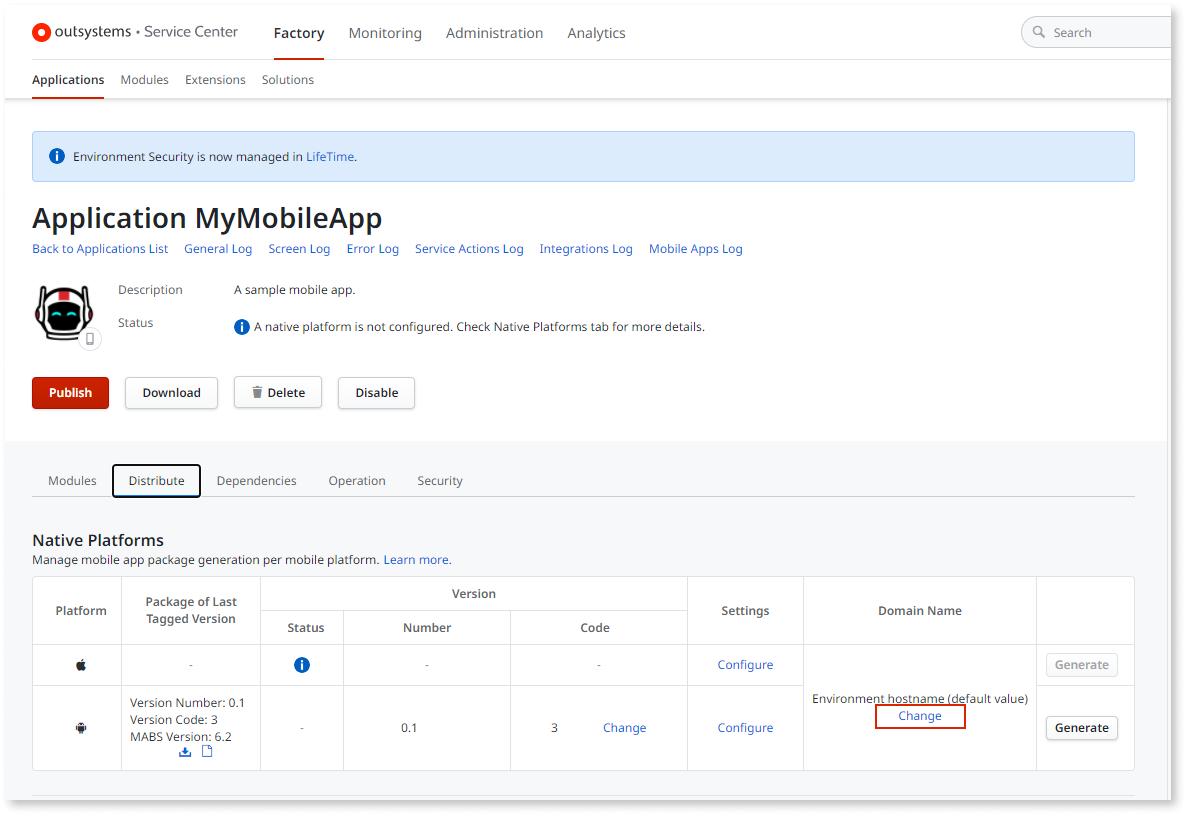Change the Domain Name environment hostname
Viewport: 1186px width, 815px height.
[920, 716]
